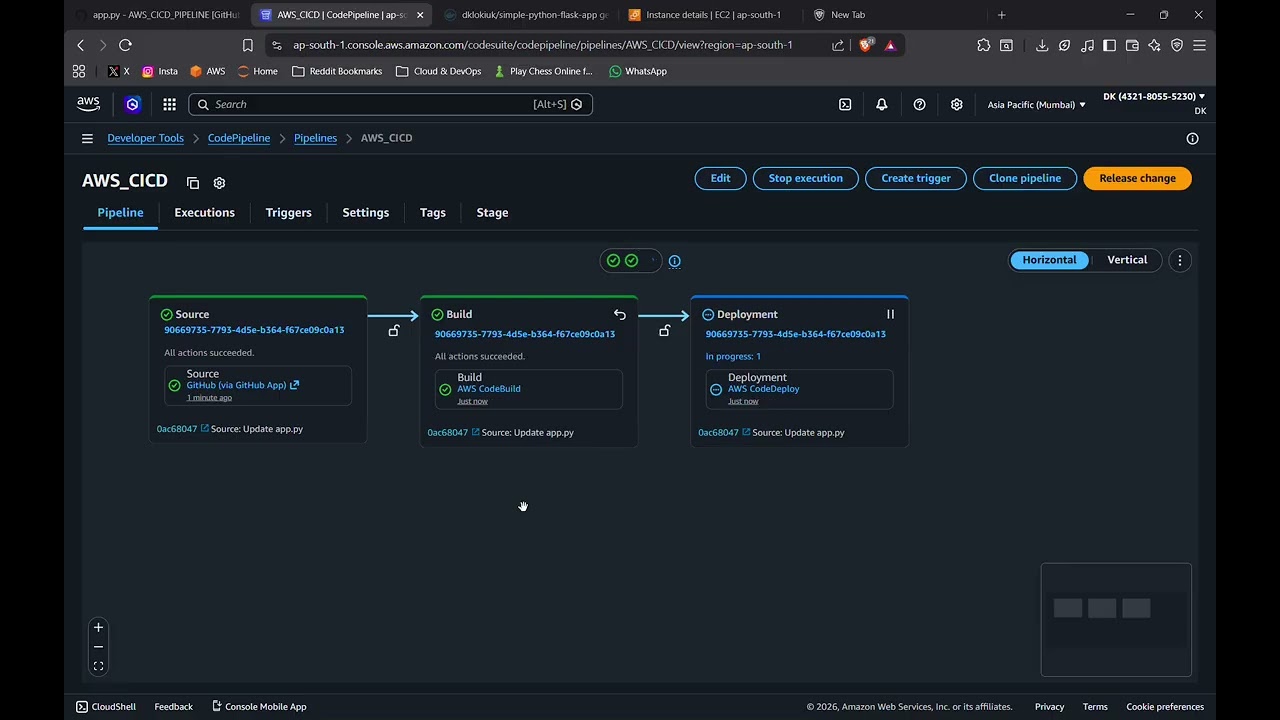This screenshot has width=1280, height=720.
Task: Open the Cloud & DevOps bookmarks folder
Action: [438, 71]
